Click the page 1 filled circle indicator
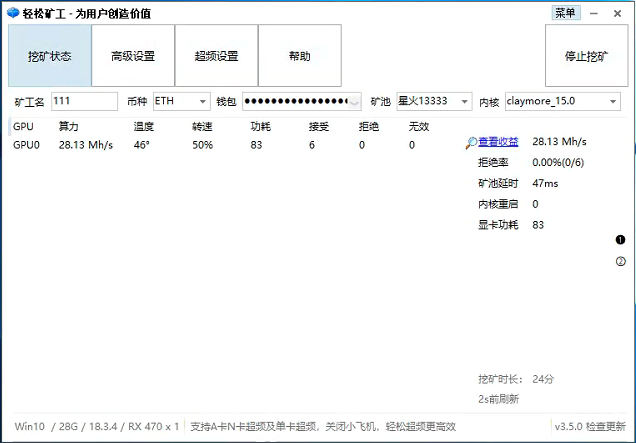Screen dimensions: 636x443 620,240
